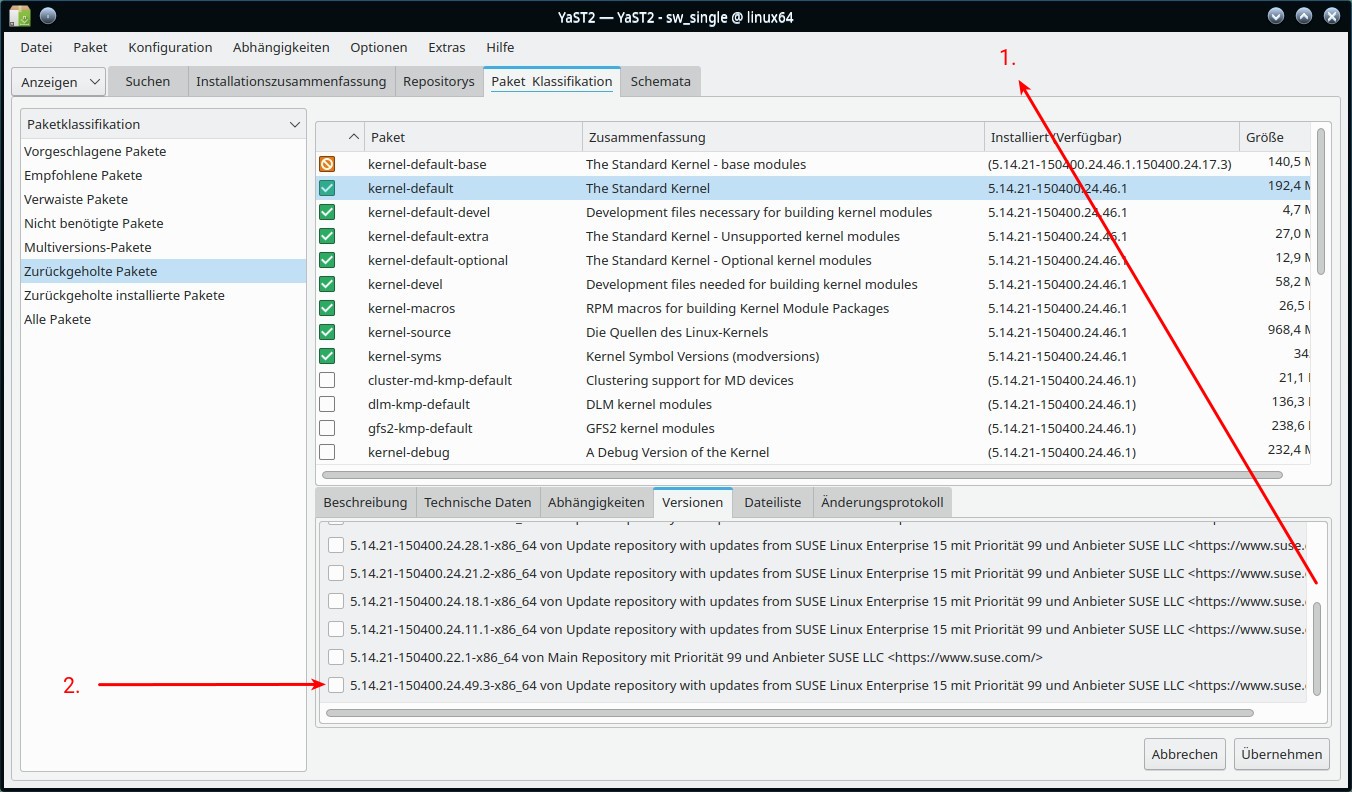Viewport: 1352px width, 792px height.
Task: Check the dlm-kmp-default package box
Action: [x=327, y=404]
